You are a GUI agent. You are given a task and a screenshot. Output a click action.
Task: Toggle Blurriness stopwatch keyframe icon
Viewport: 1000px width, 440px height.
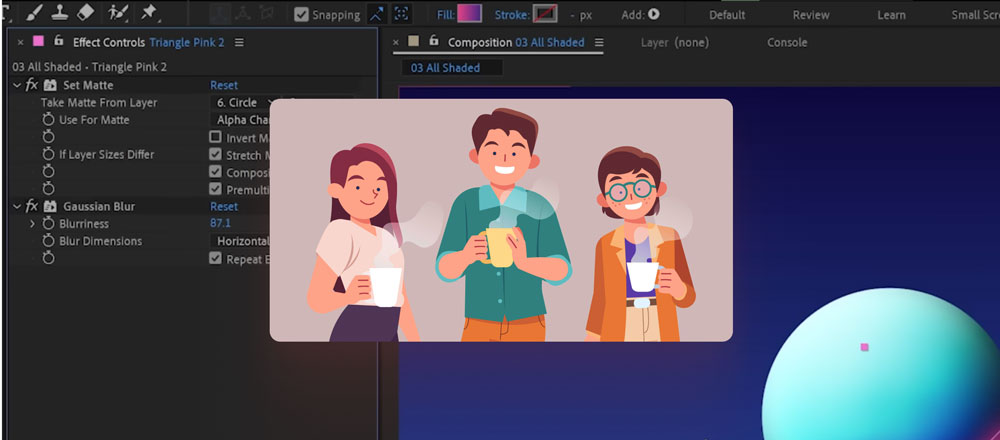click(48, 224)
